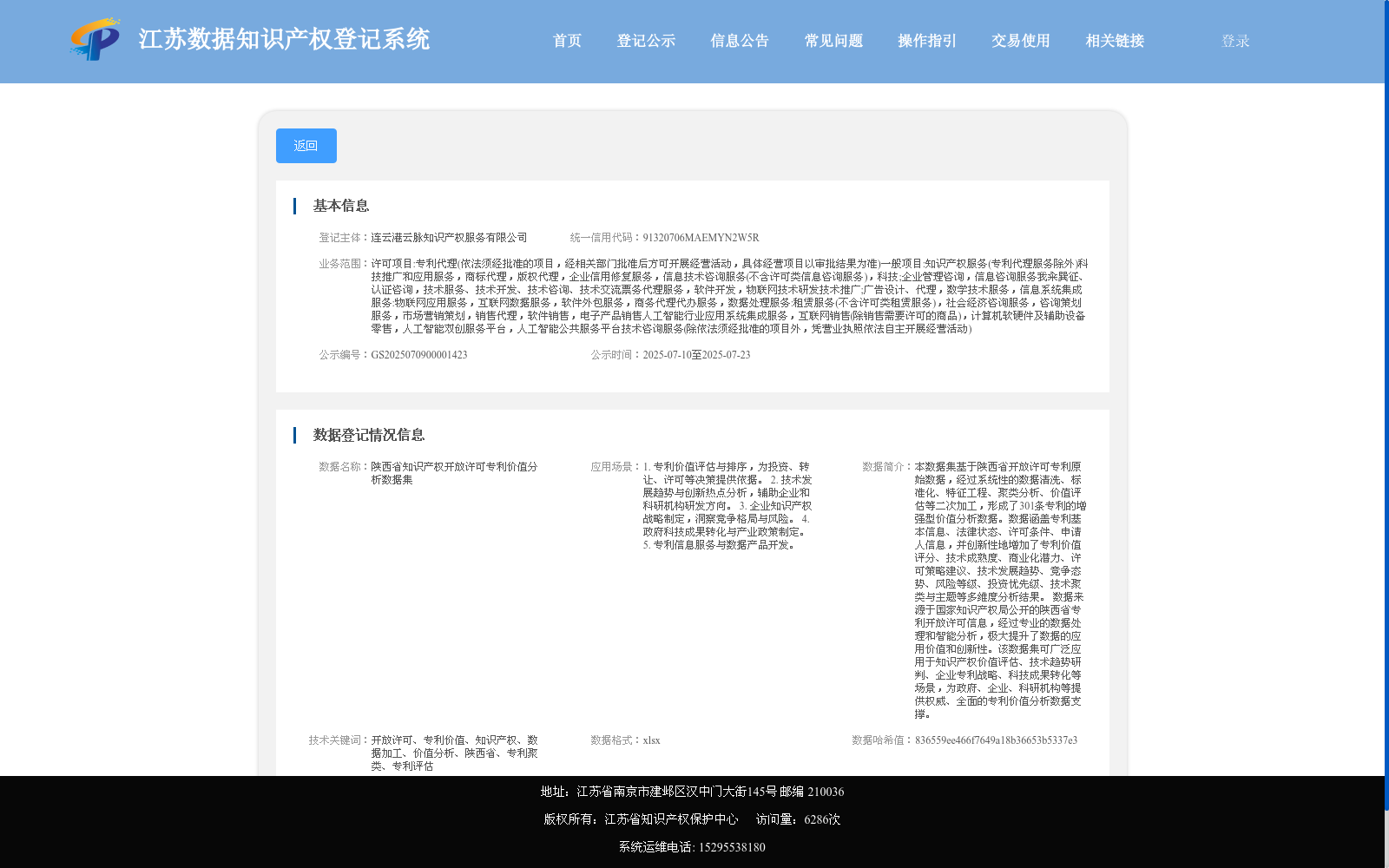Click the 登录 login link
Viewport: 1389px width, 868px height.
(x=1235, y=41)
